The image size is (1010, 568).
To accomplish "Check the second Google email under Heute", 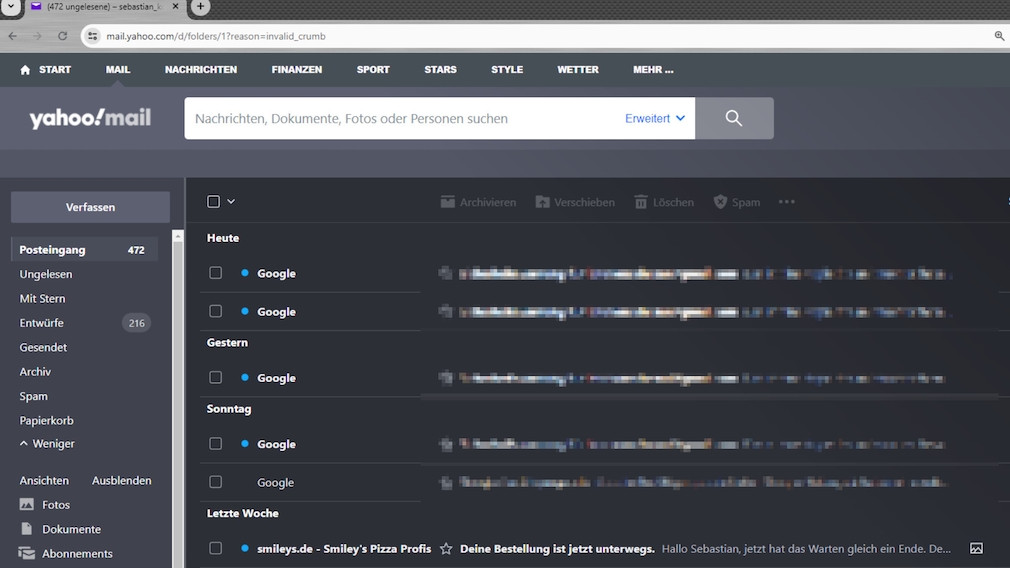I will [x=215, y=311].
